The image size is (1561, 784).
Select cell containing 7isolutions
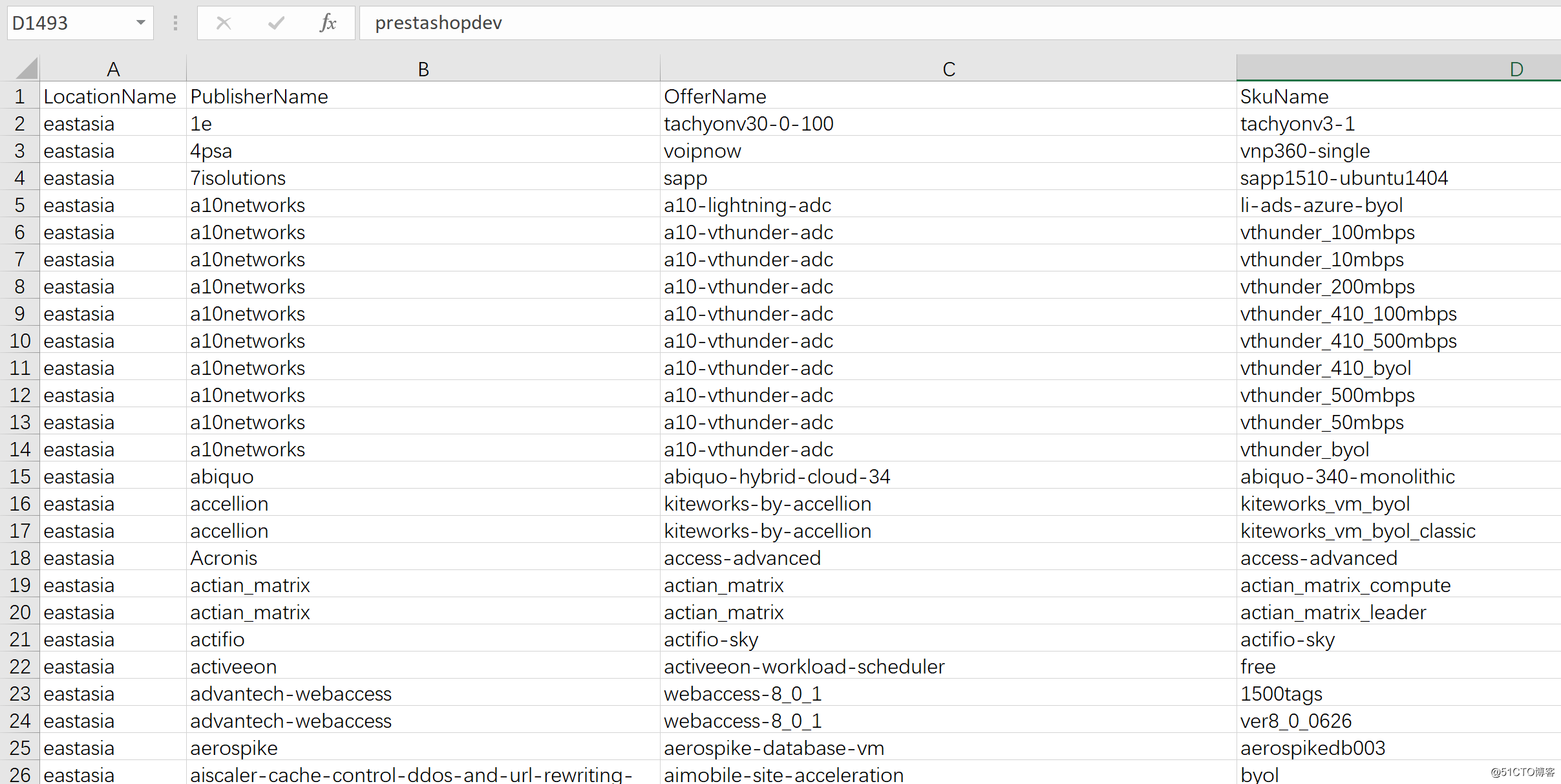[x=423, y=178]
